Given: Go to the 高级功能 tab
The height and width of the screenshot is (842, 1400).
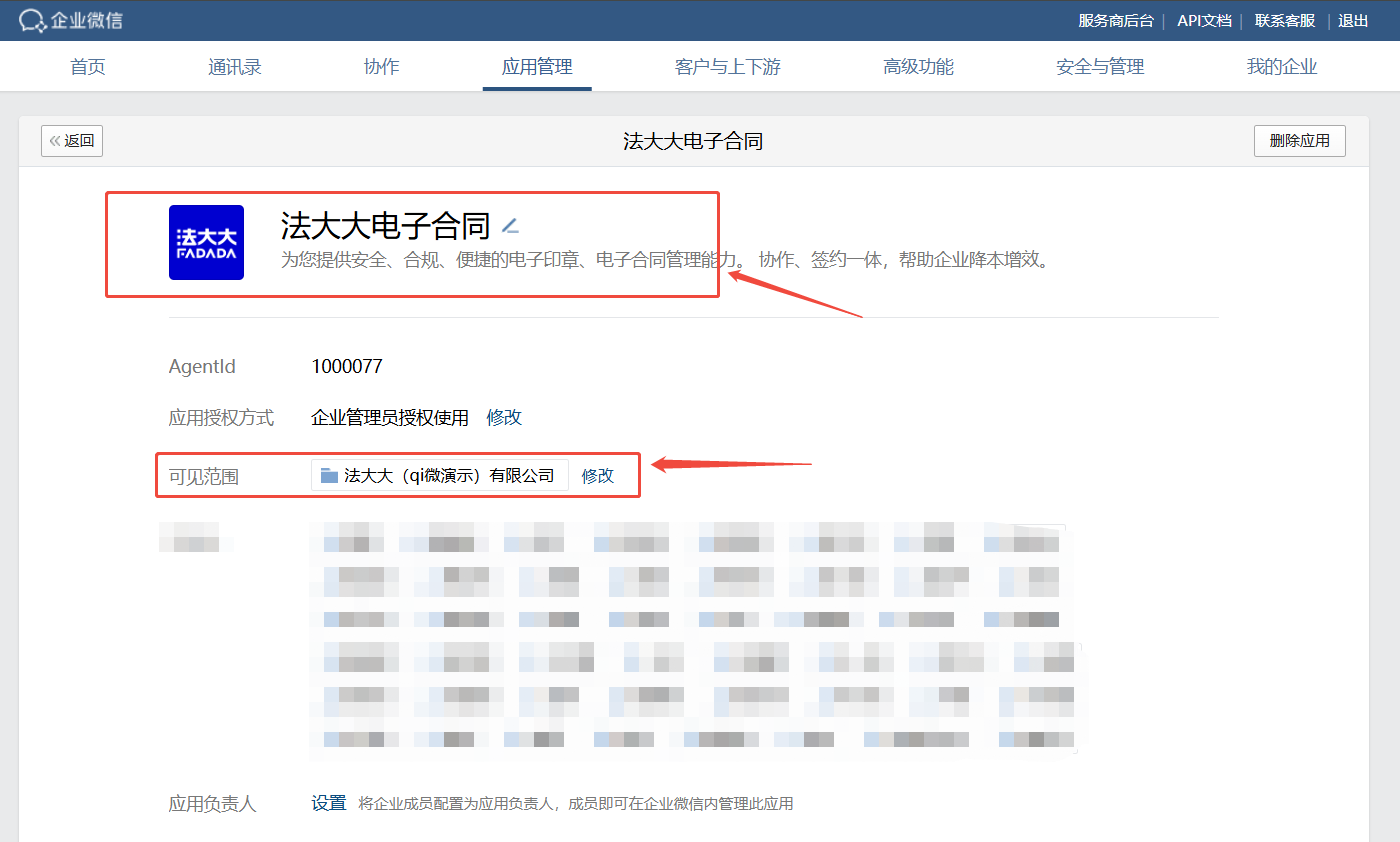Looking at the screenshot, I should 918,67.
